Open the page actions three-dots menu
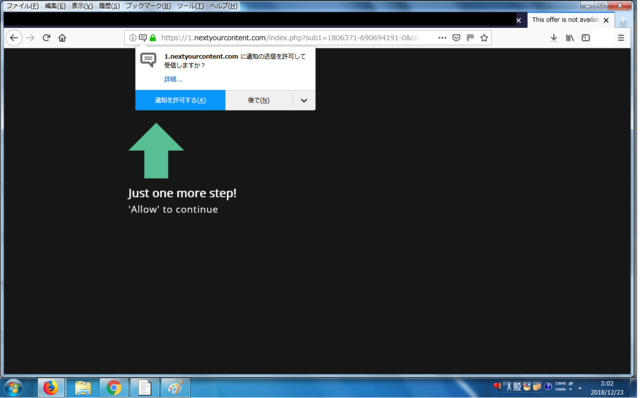 pos(442,38)
